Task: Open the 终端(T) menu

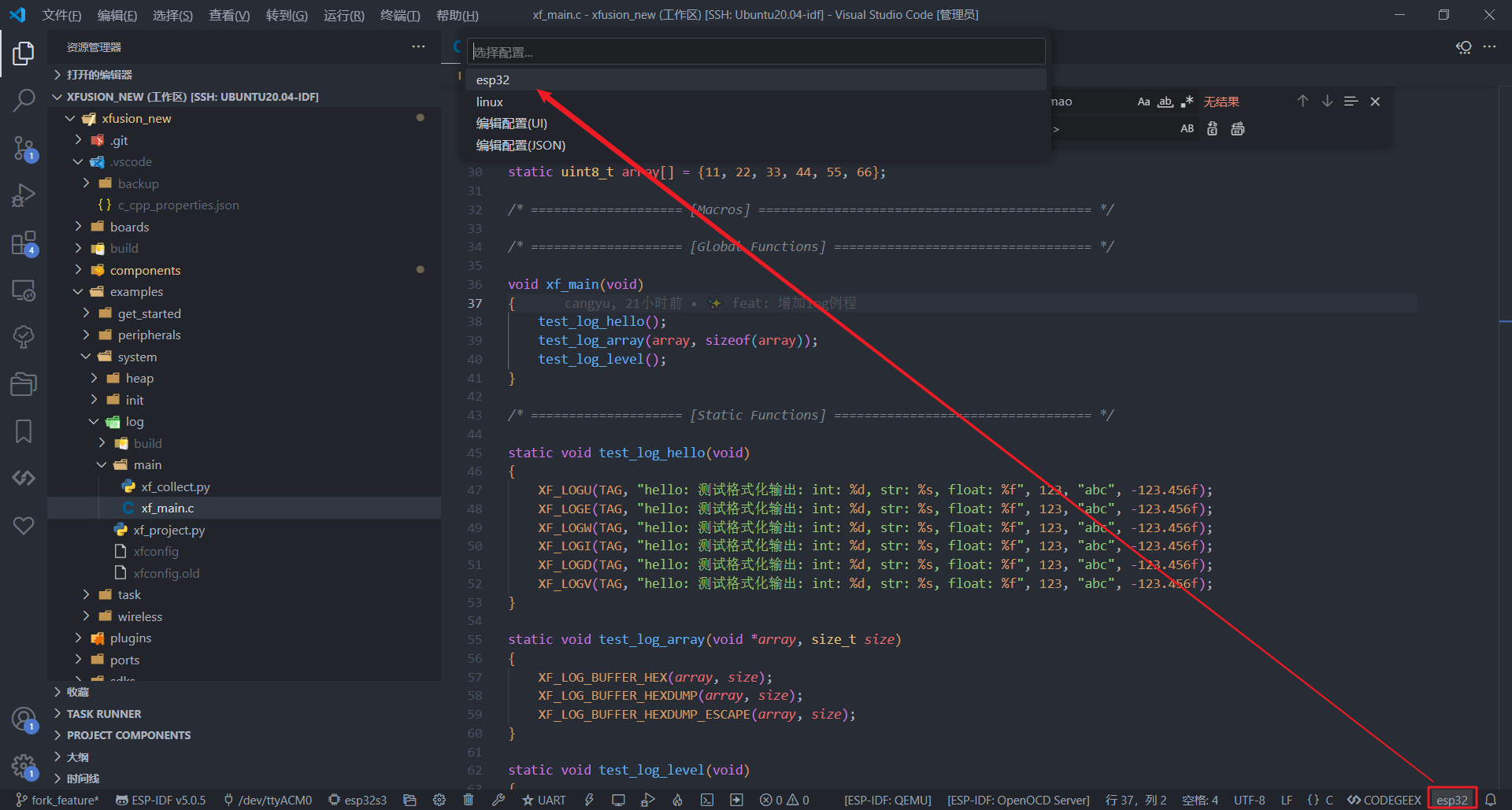Action: click(400, 15)
